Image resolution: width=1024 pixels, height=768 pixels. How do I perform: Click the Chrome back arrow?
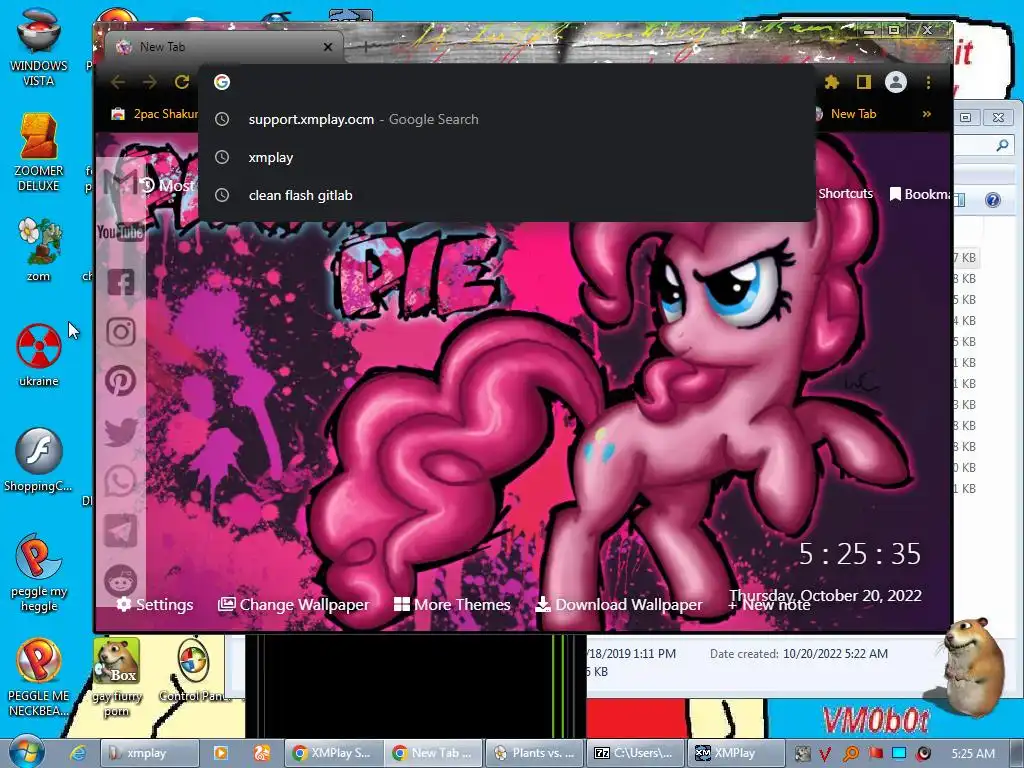[x=118, y=82]
